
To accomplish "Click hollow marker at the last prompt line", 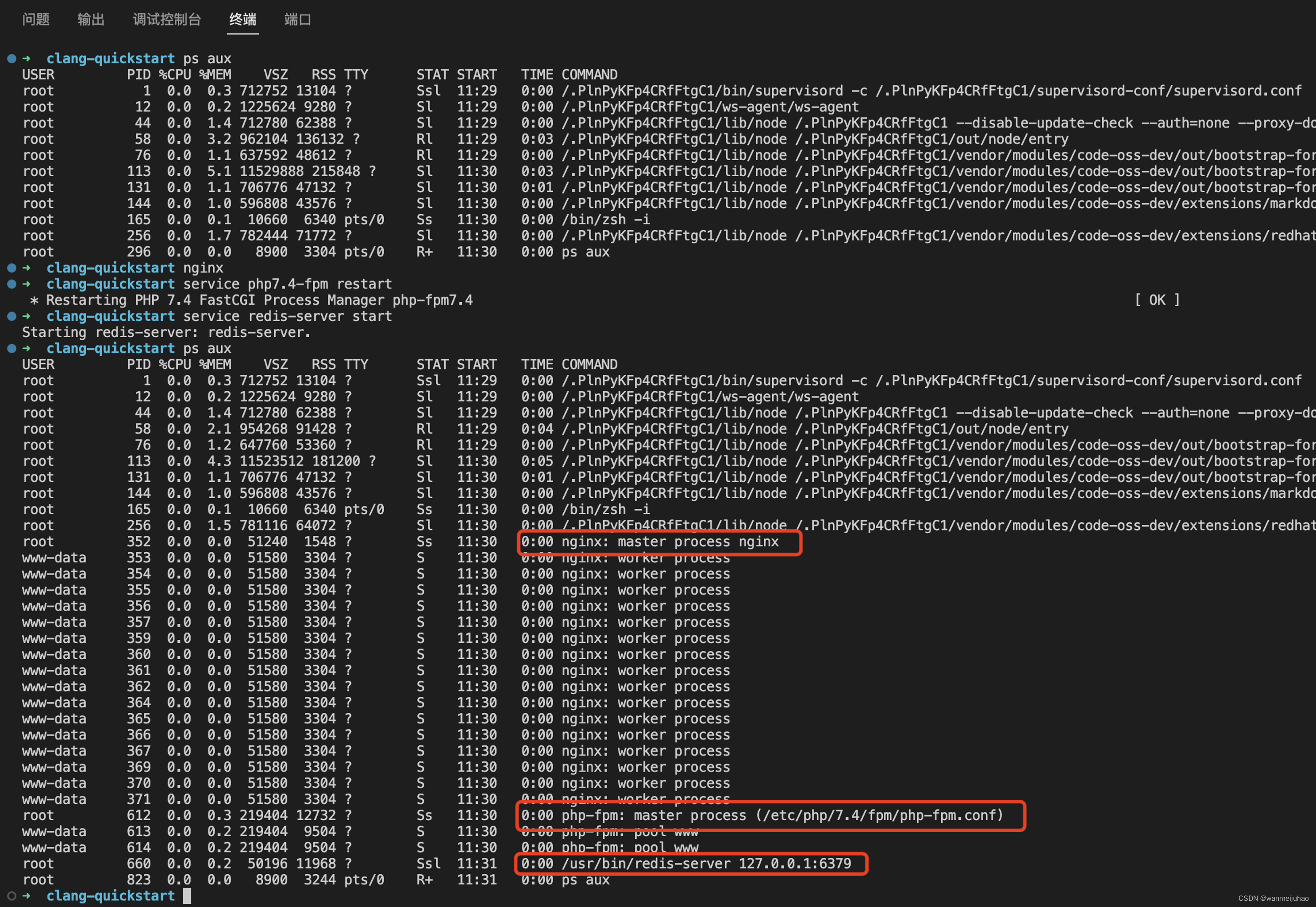I will [12, 895].
